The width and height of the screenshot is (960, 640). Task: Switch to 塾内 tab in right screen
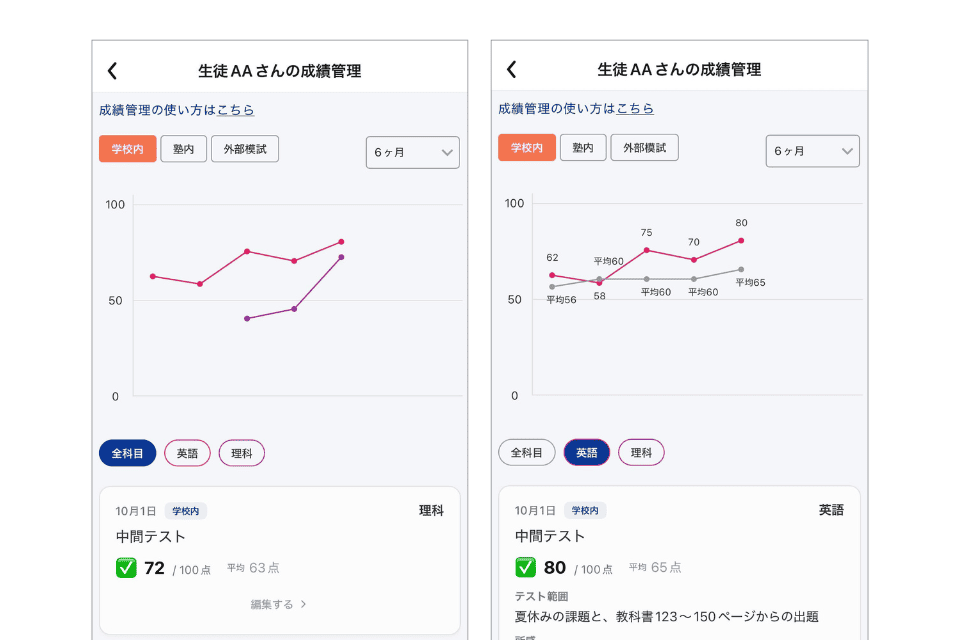583,148
